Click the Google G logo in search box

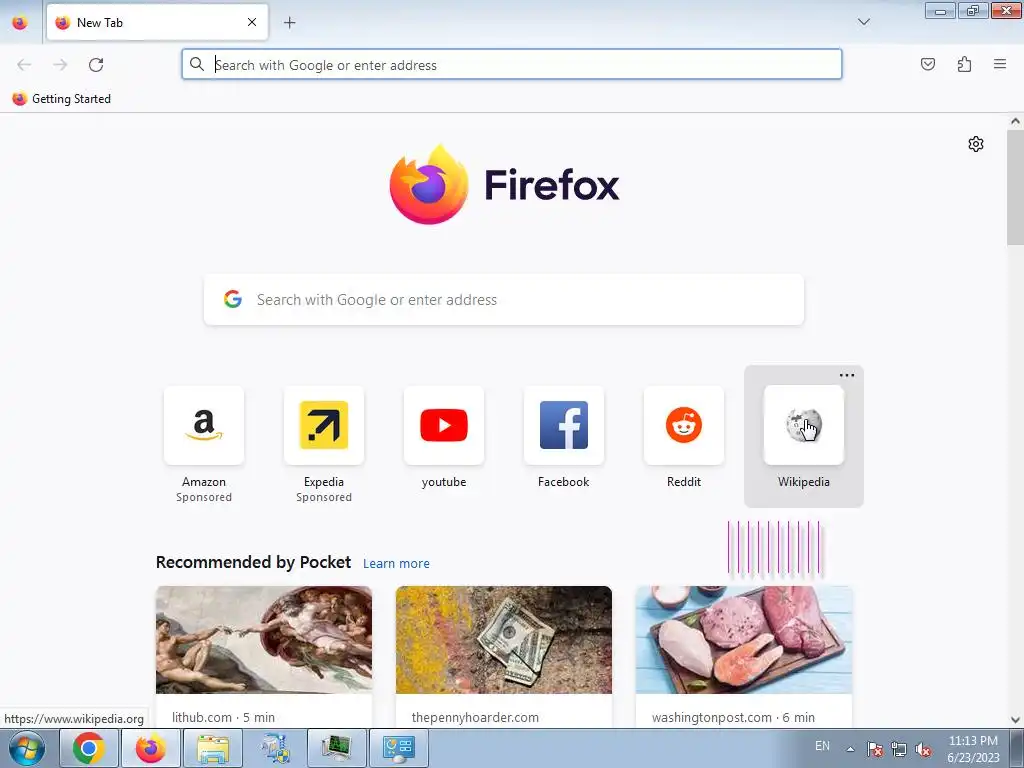pos(233,299)
